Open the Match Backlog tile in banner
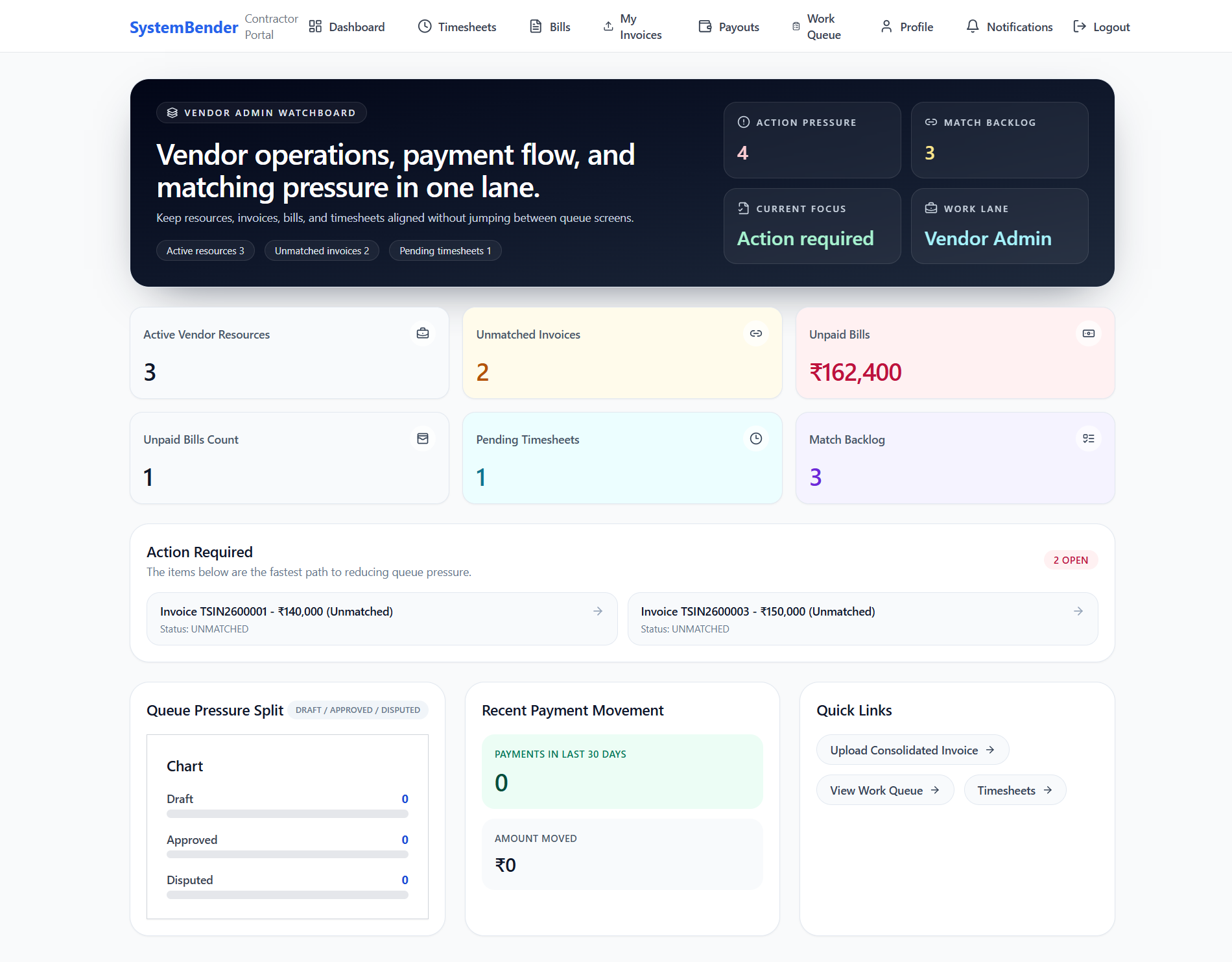 (x=999, y=140)
